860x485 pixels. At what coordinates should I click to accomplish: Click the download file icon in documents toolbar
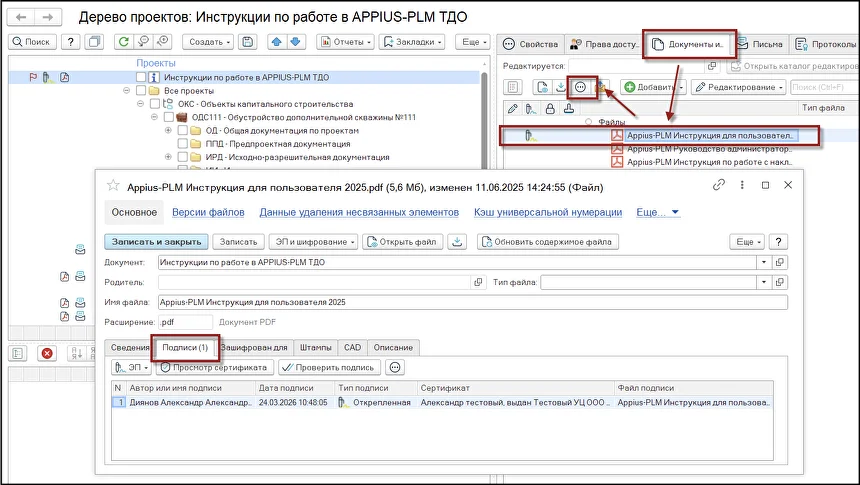coord(561,87)
